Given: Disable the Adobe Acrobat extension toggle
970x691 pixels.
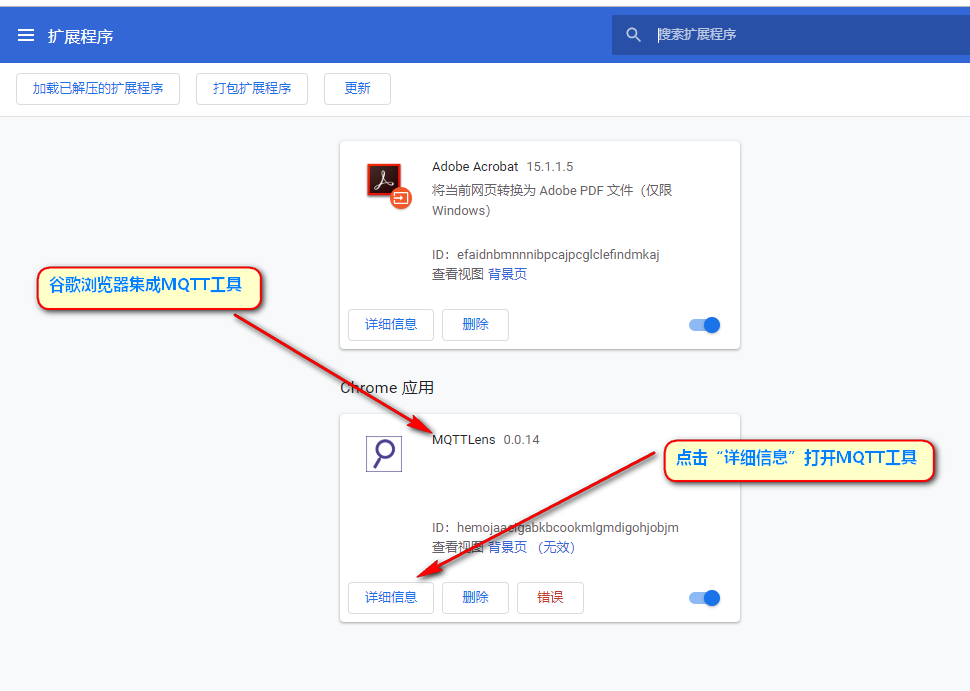Looking at the screenshot, I should pyautogui.click(x=705, y=325).
